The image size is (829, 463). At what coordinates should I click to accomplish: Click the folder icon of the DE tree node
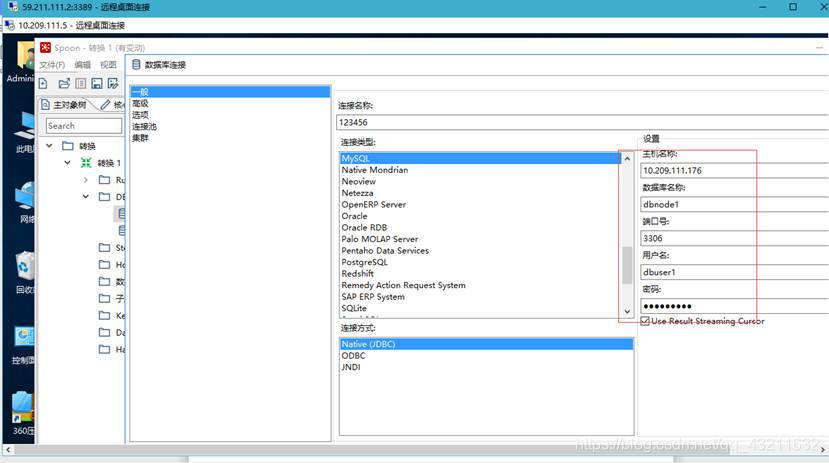pos(105,197)
